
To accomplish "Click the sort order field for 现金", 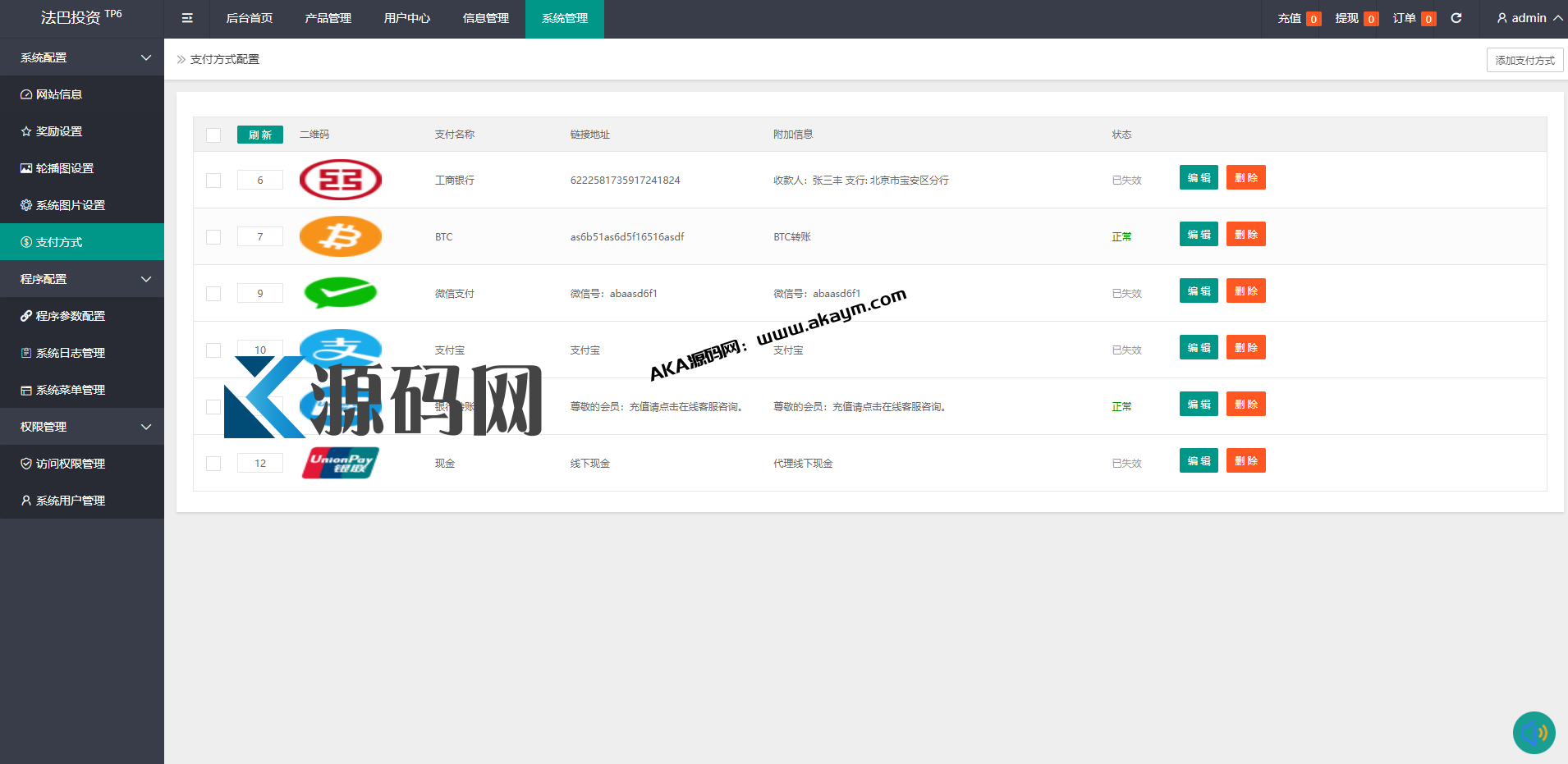I will pyautogui.click(x=260, y=464).
